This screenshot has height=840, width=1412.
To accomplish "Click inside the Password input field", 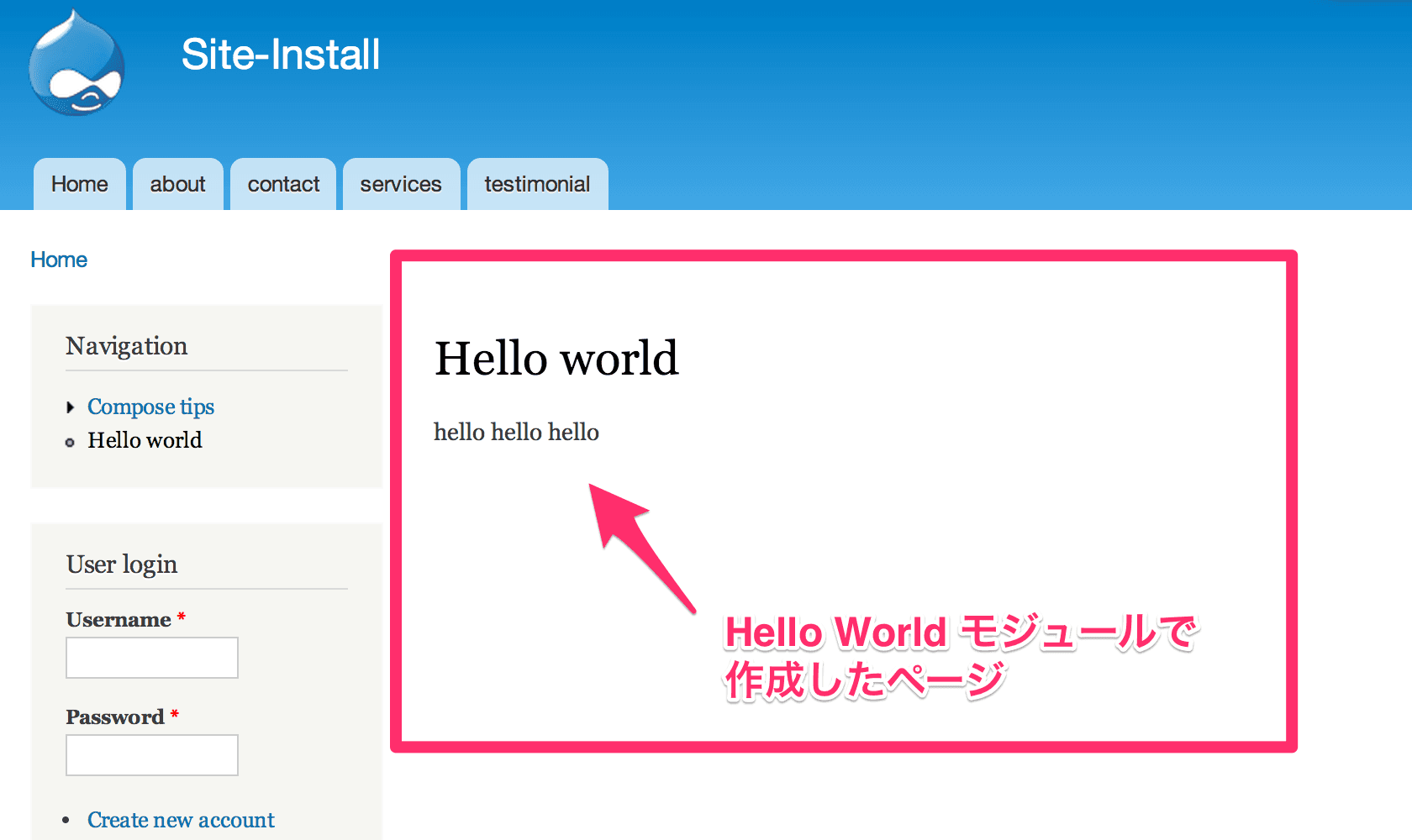I will click(x=151, y=754).
